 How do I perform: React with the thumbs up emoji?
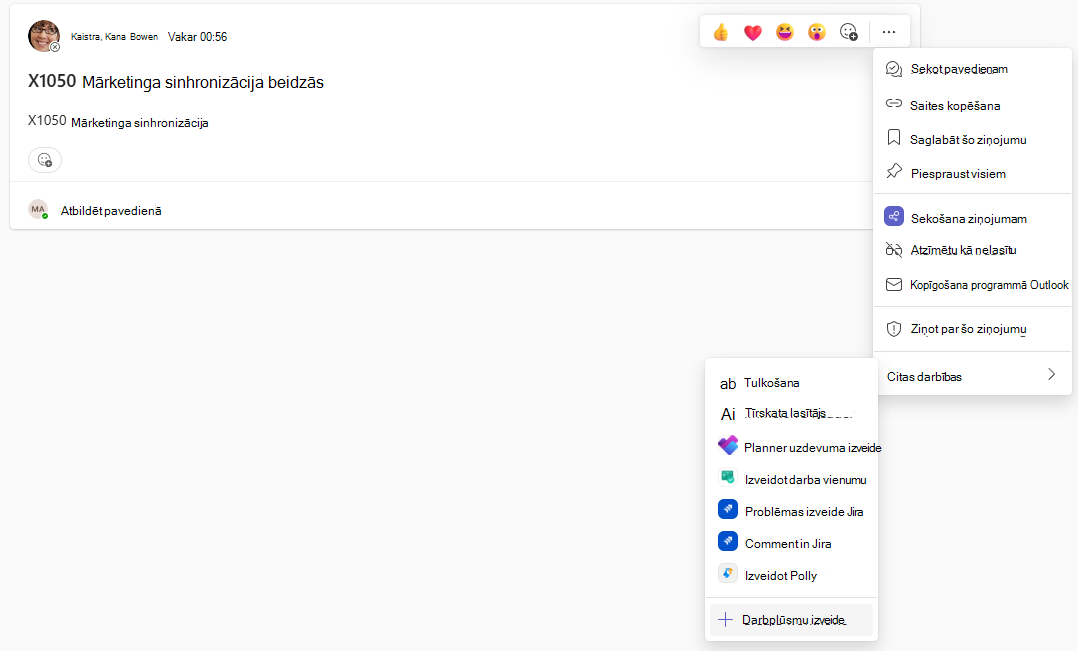pyautogui.click(x=720, y=32)
